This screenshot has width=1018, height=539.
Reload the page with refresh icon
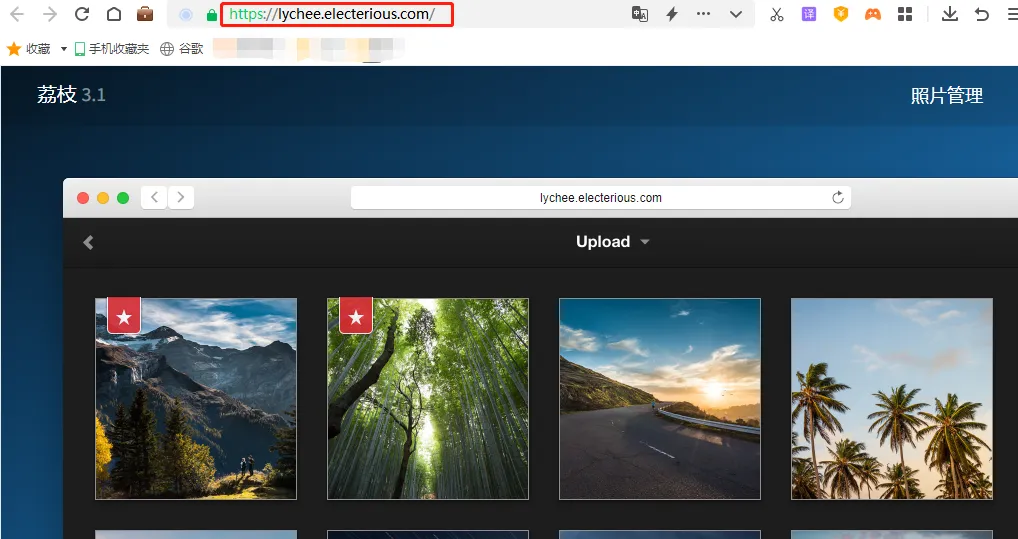(82, 14)
